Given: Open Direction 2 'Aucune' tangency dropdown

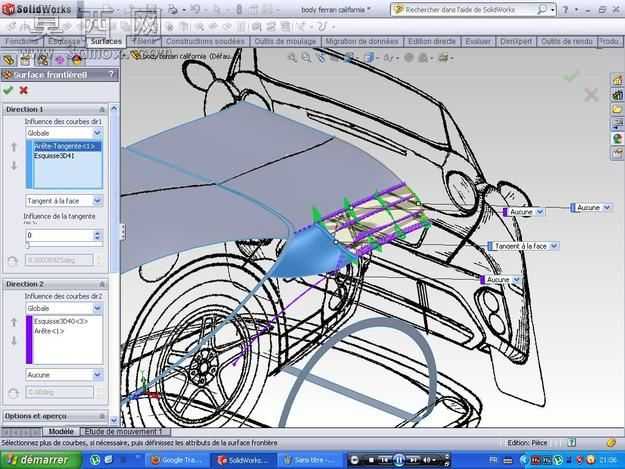Looking at the screenshot, I should (98, 375).
